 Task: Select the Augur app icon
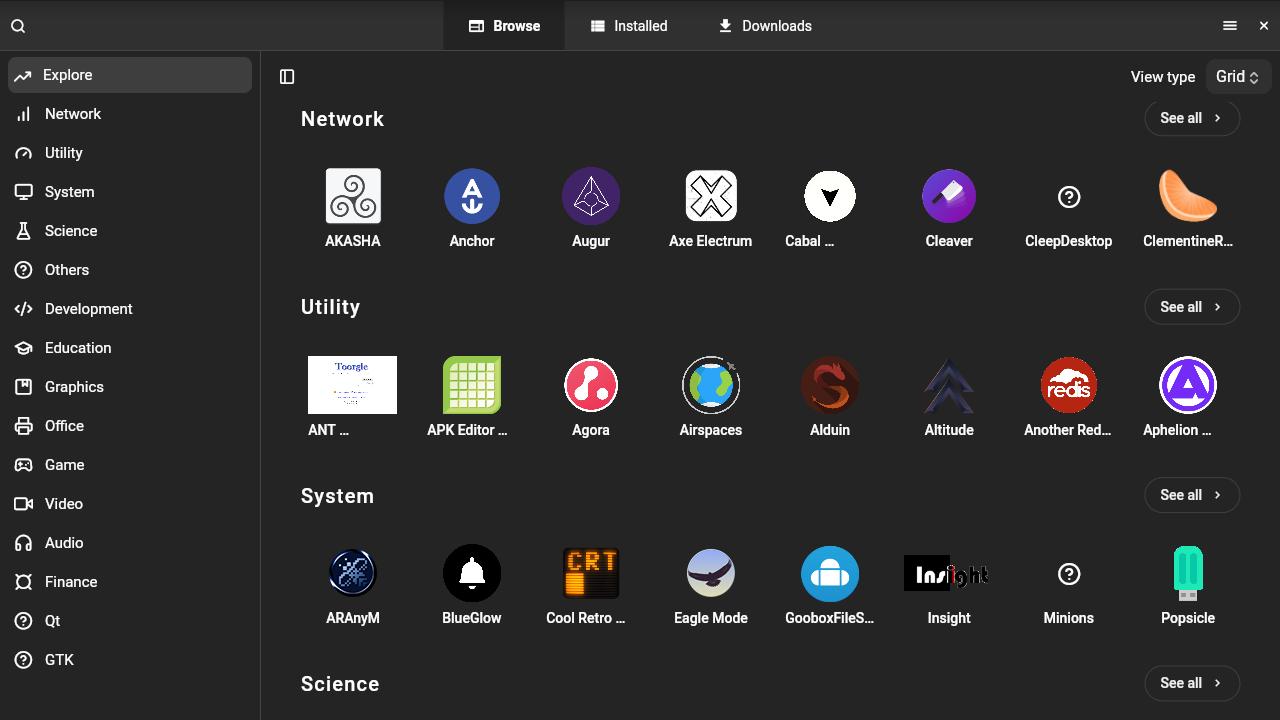591,196
